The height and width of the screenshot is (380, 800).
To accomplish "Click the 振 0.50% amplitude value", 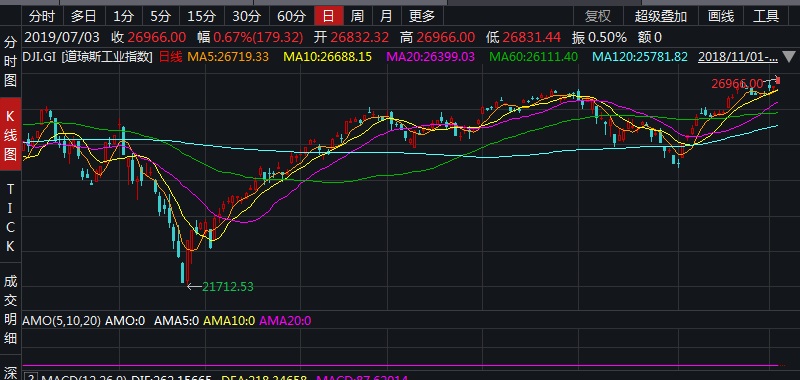I will tap(599, 37).
